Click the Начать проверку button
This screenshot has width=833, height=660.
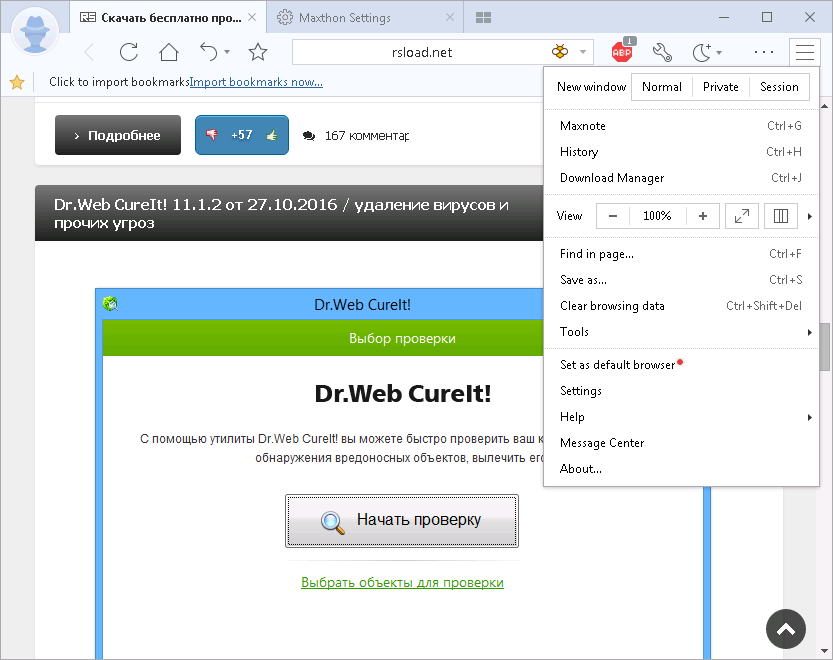click(x=402, y=521)
